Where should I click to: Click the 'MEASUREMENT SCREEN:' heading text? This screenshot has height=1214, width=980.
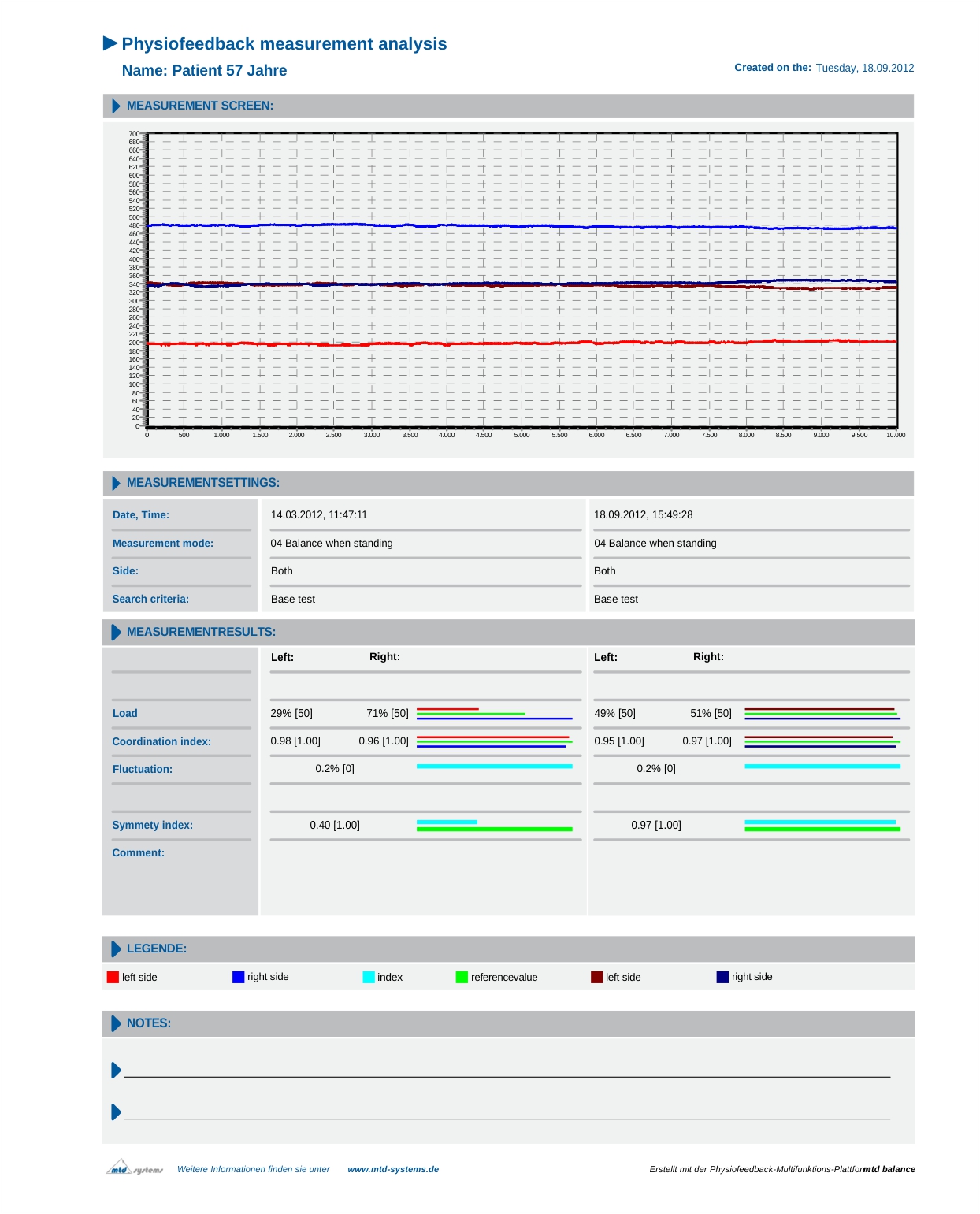click(x=200, y=106)
